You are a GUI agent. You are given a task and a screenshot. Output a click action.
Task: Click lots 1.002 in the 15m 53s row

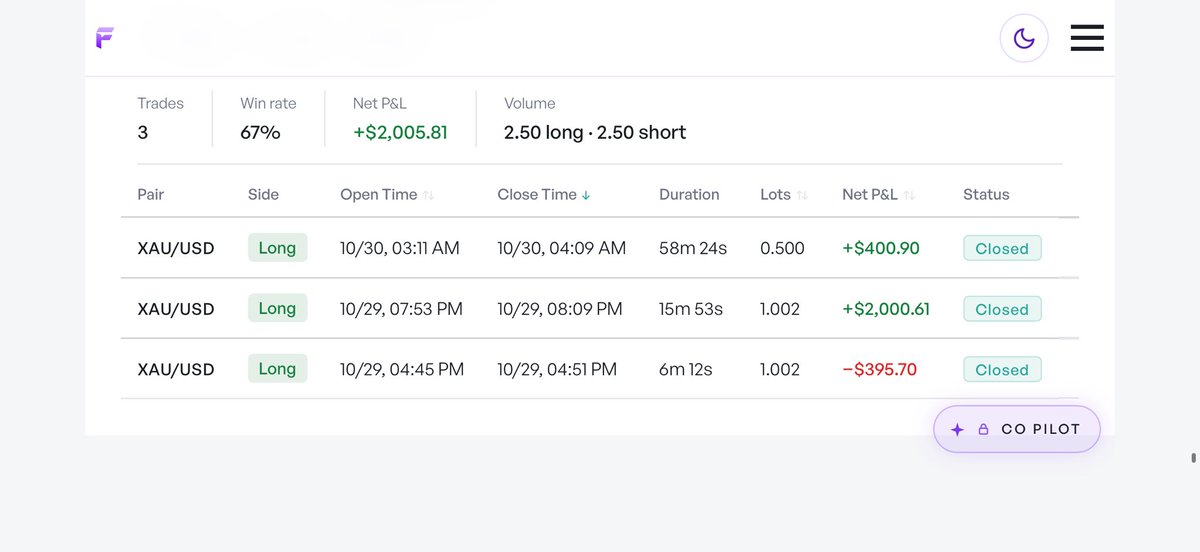(780, 309)
